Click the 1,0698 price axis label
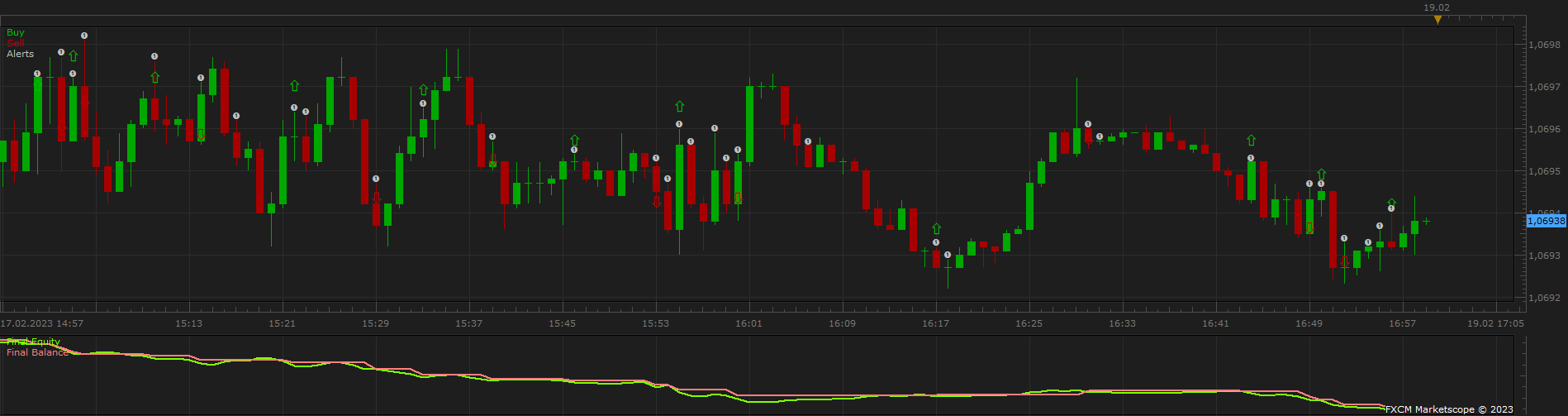The height and width of the screenshot is (416, 1568). [1544, 45]
